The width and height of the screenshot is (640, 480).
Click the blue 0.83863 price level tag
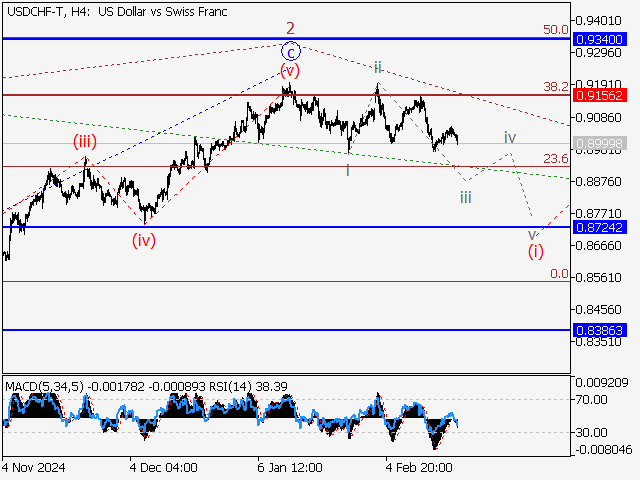point(600,329)
